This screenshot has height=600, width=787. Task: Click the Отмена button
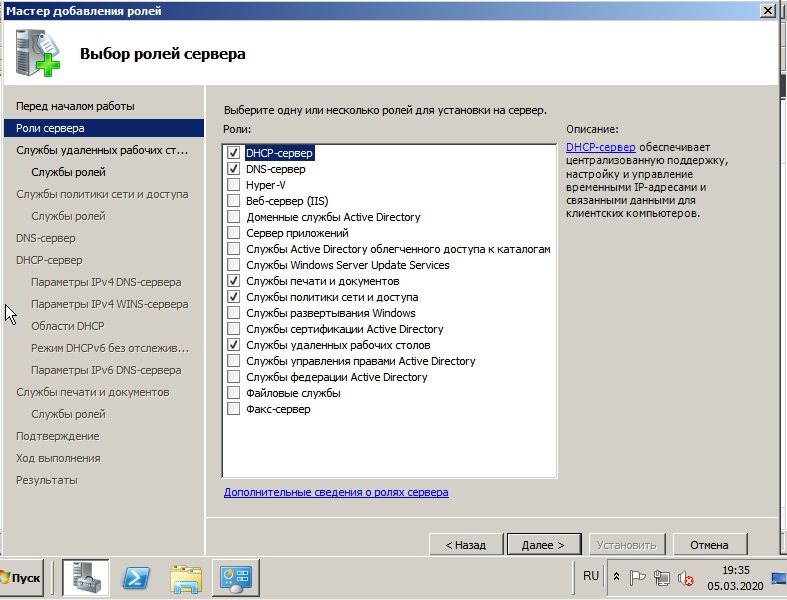pos(709,545)
